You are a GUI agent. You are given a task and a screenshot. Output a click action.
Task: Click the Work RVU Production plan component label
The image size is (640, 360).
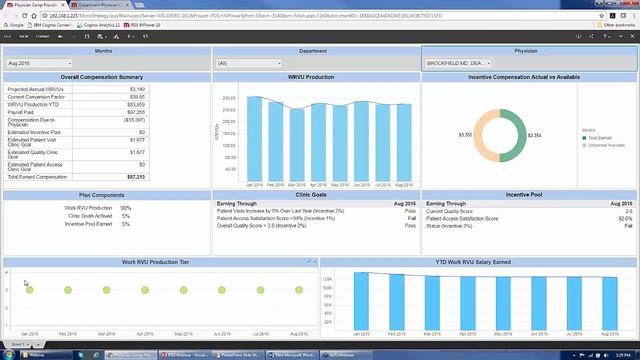pyautogui.click(x=88, y=208)
